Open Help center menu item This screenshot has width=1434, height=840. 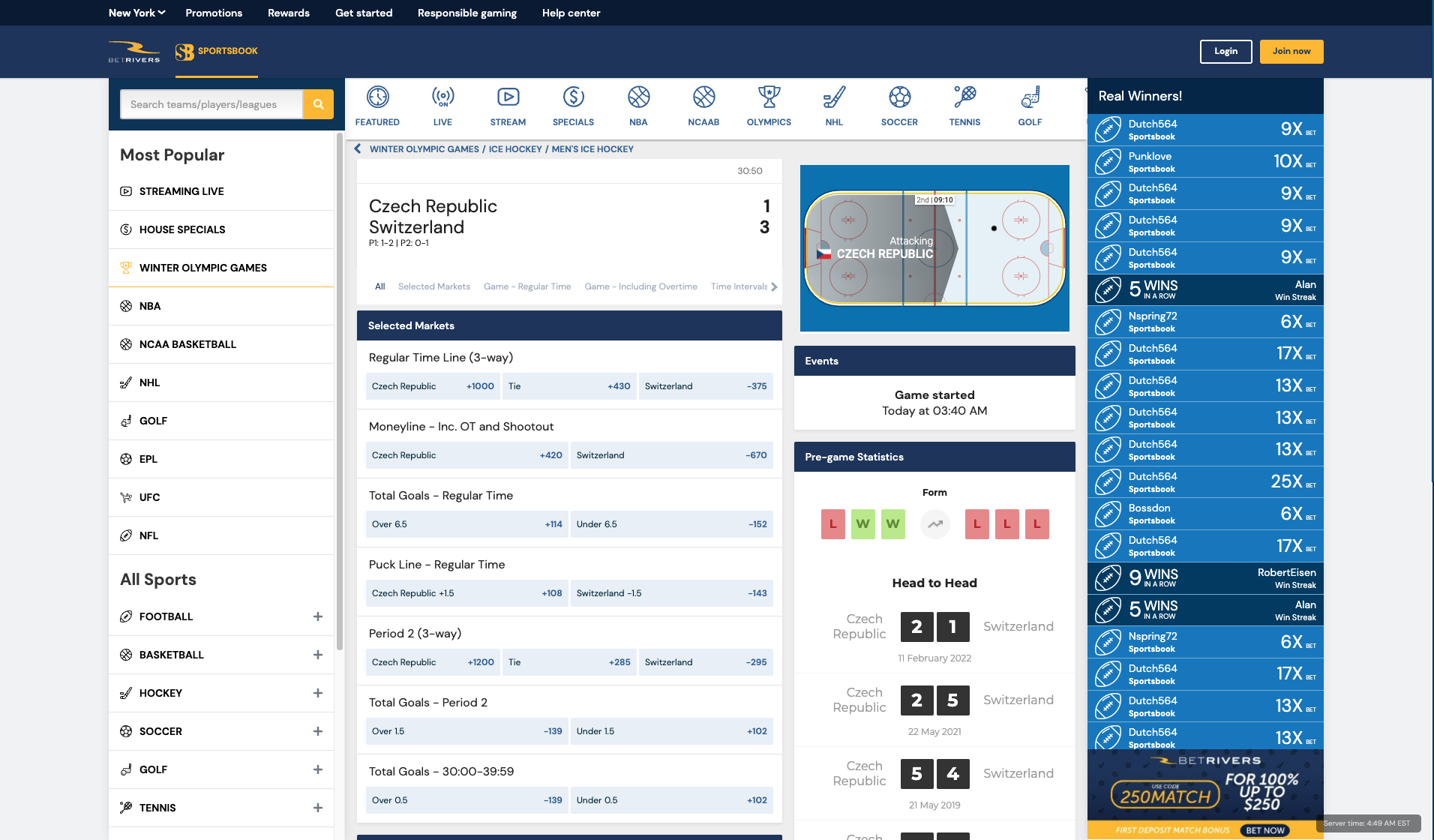(571, 13)
